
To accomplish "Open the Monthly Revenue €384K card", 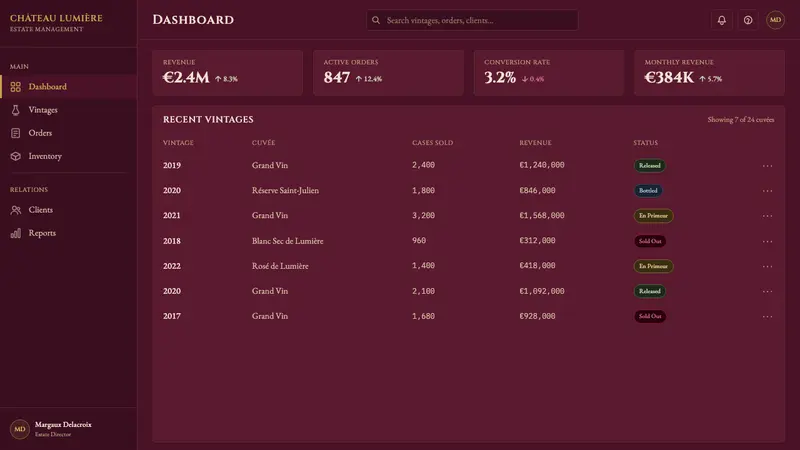I will click(x=709, y=72).
